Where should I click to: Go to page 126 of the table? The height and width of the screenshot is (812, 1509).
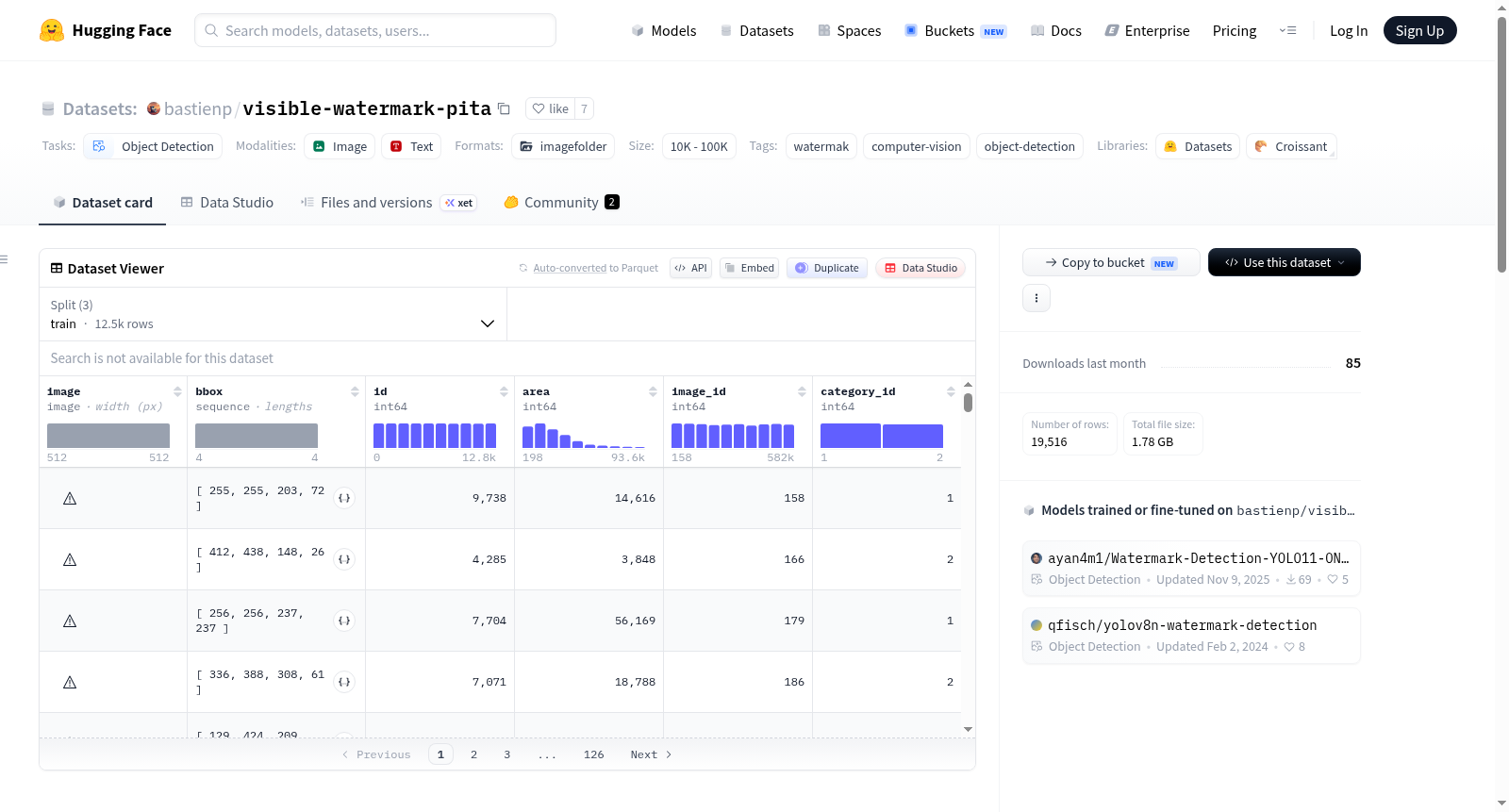[x=593, y=754]
